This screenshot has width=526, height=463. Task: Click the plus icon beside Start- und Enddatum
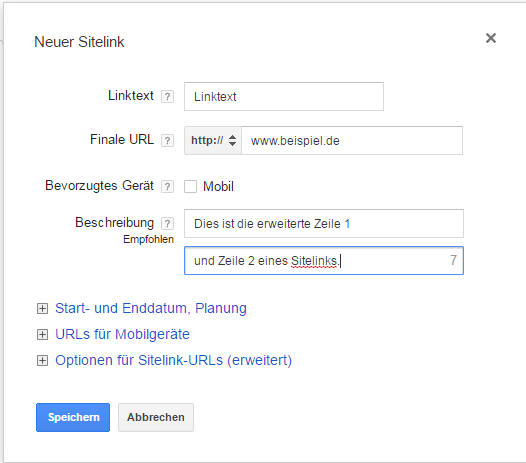click(x=42, y=308)
